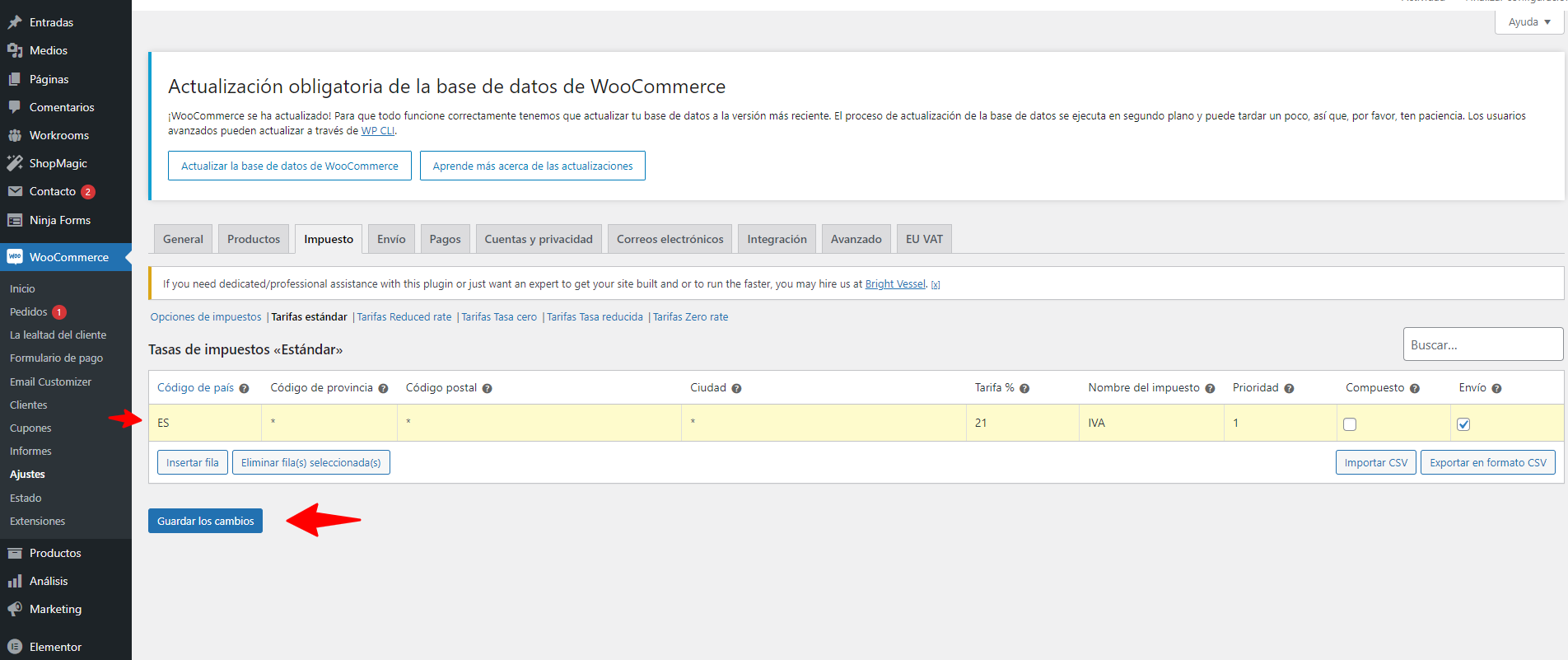Click Aprende más acerca de las actualizaciones
The image size is (1568, 660).
[533, 166]
